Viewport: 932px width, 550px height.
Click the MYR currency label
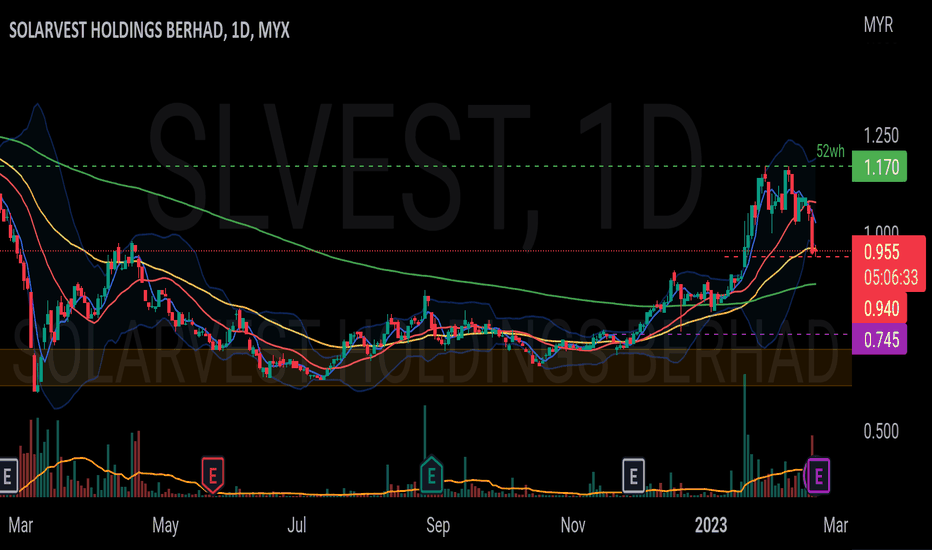pos(878,25)
